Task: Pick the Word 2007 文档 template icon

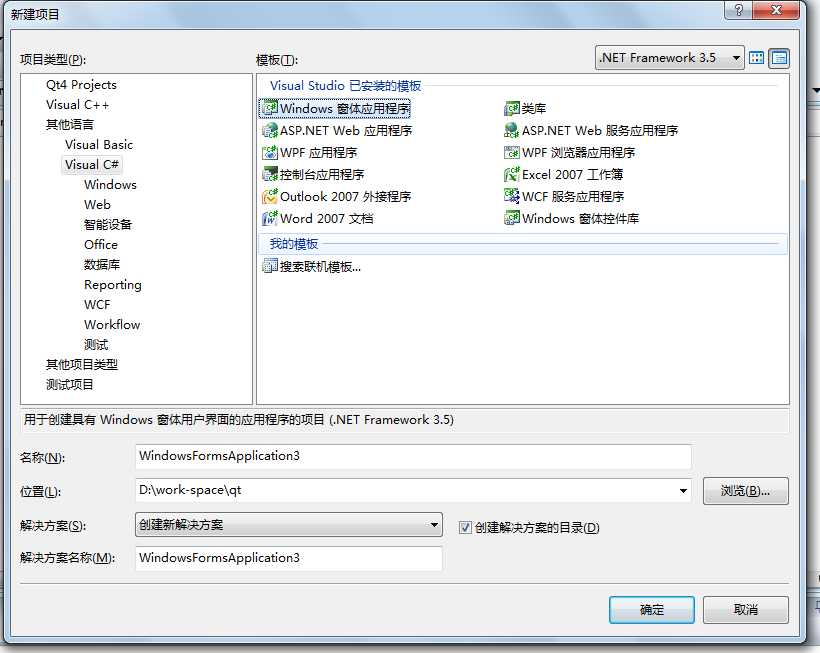Action: tap(270, 219)
